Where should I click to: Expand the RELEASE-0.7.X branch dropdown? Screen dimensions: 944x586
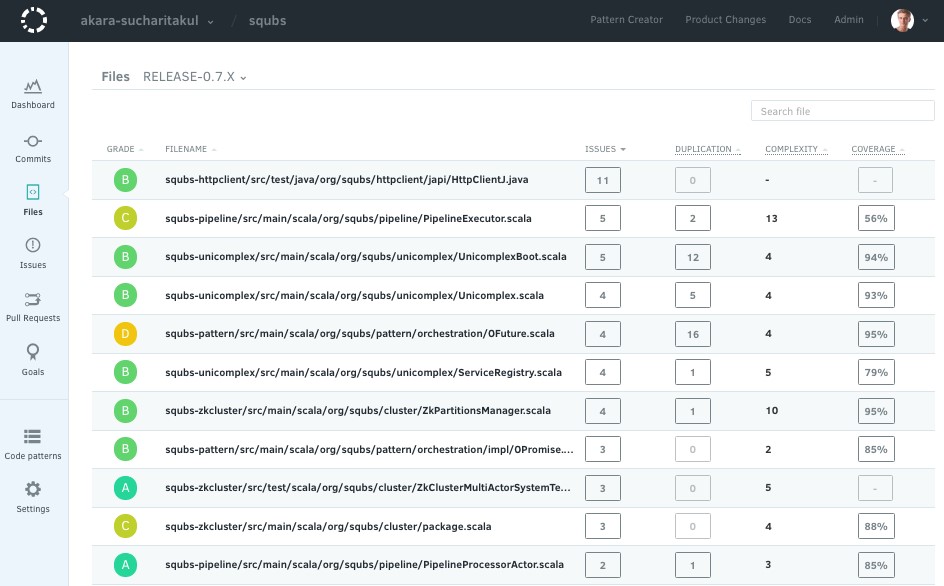point(194,77)
